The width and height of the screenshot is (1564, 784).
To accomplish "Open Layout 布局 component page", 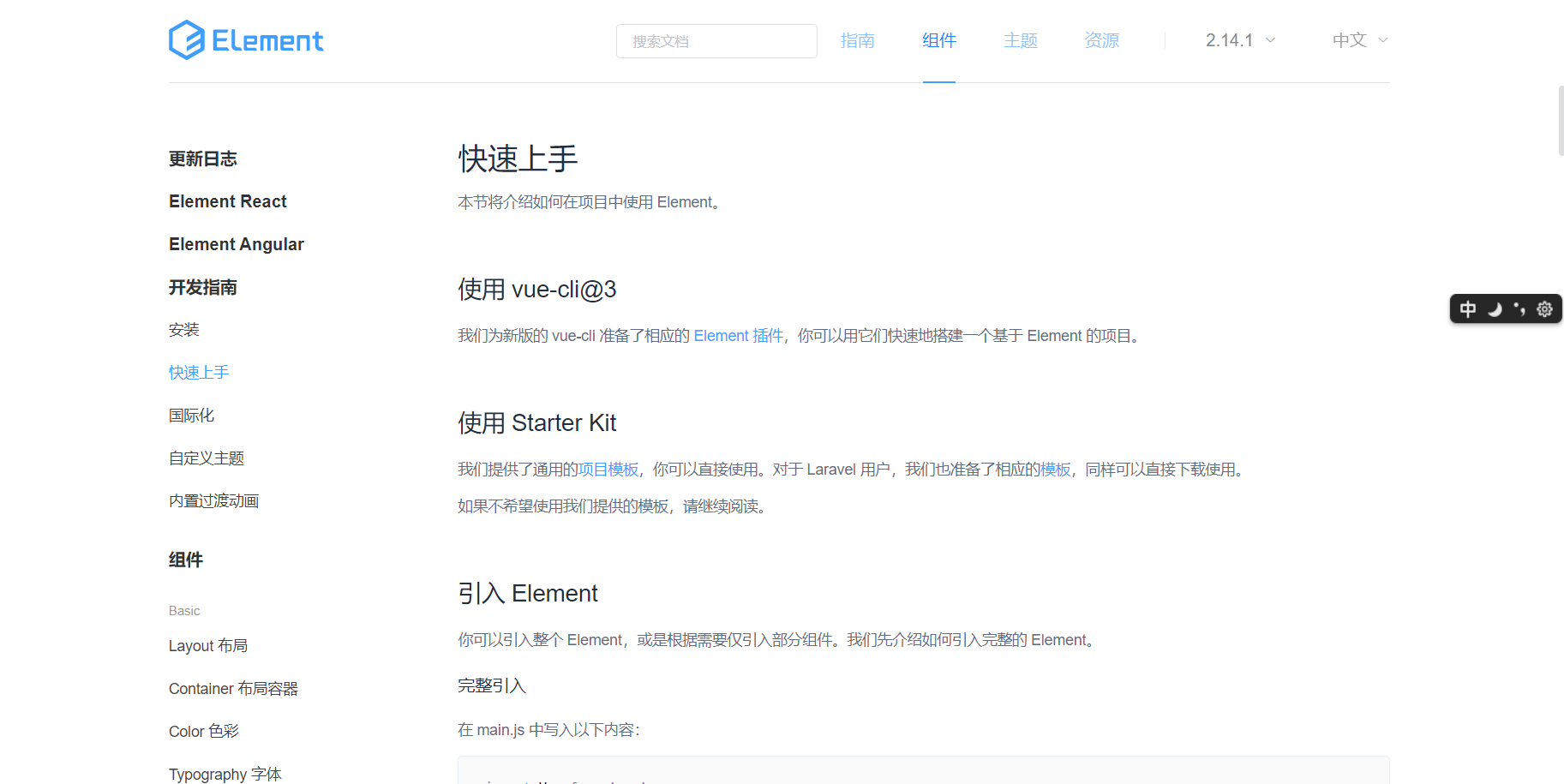I will coord(208,646).
